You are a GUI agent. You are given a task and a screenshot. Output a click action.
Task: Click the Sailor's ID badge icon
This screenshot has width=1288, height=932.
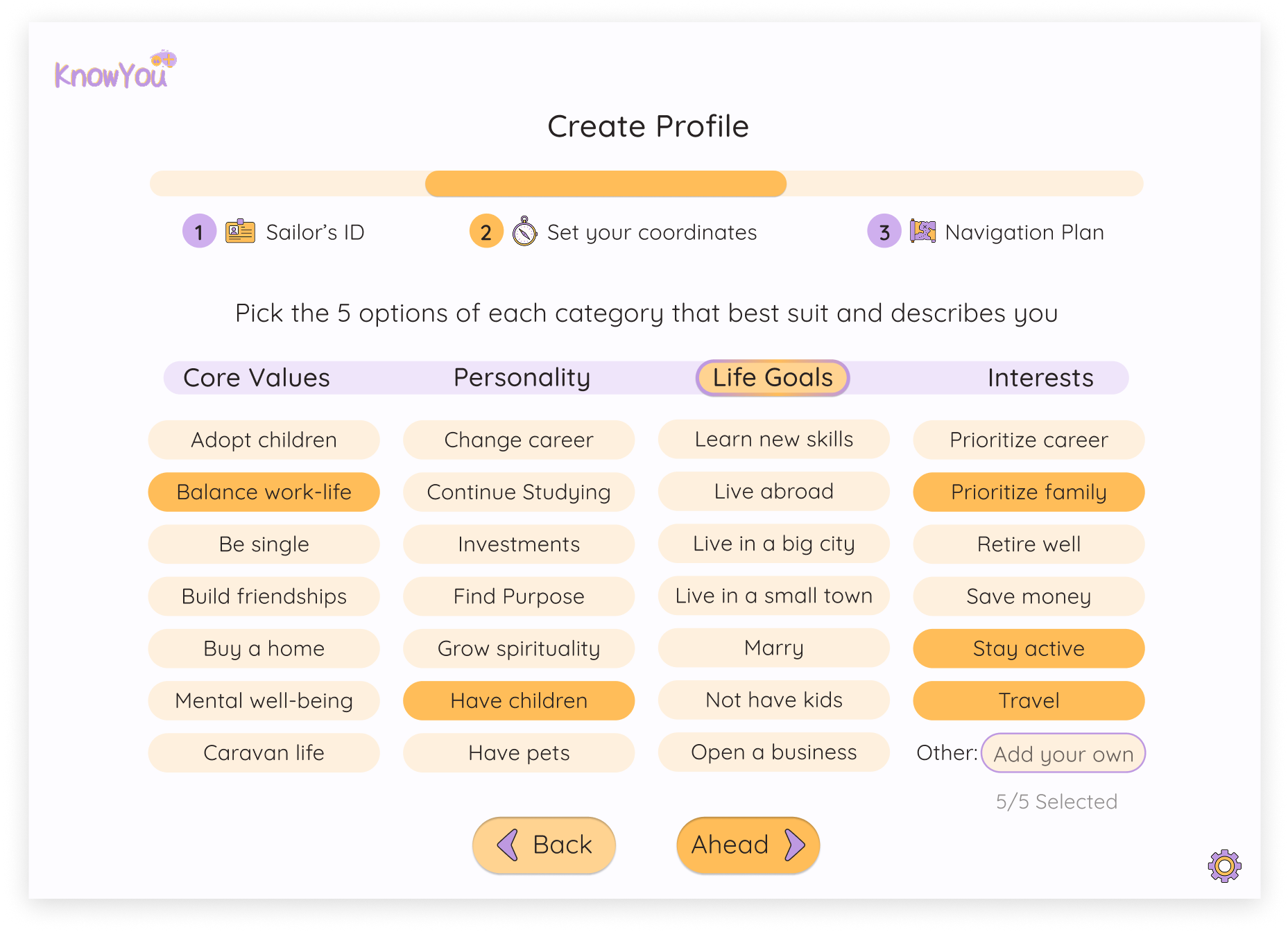(241, 231)
